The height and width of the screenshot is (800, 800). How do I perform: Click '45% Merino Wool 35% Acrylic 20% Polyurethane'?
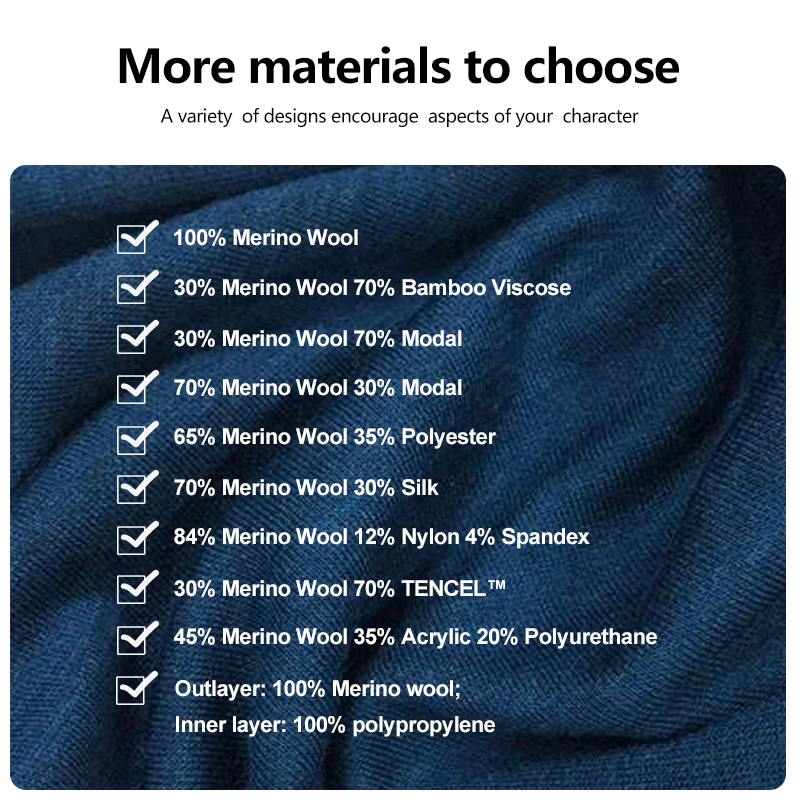pyautogui.click(x=415, y=637)
